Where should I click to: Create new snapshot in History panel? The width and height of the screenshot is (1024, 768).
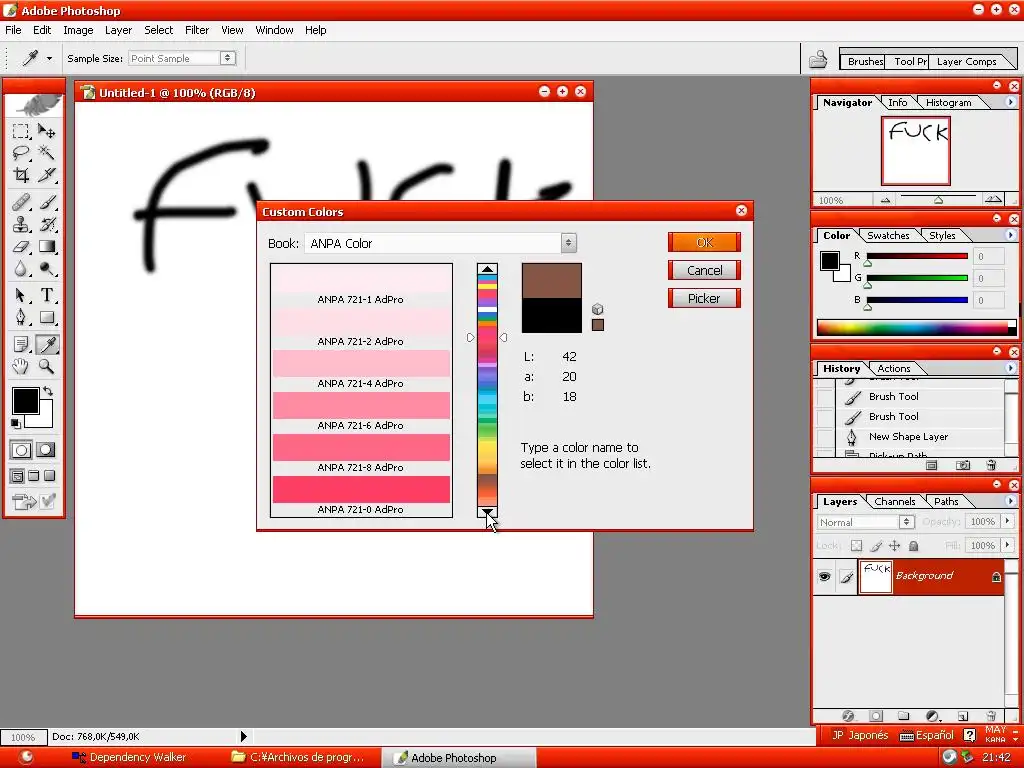[x=963, y=465]
